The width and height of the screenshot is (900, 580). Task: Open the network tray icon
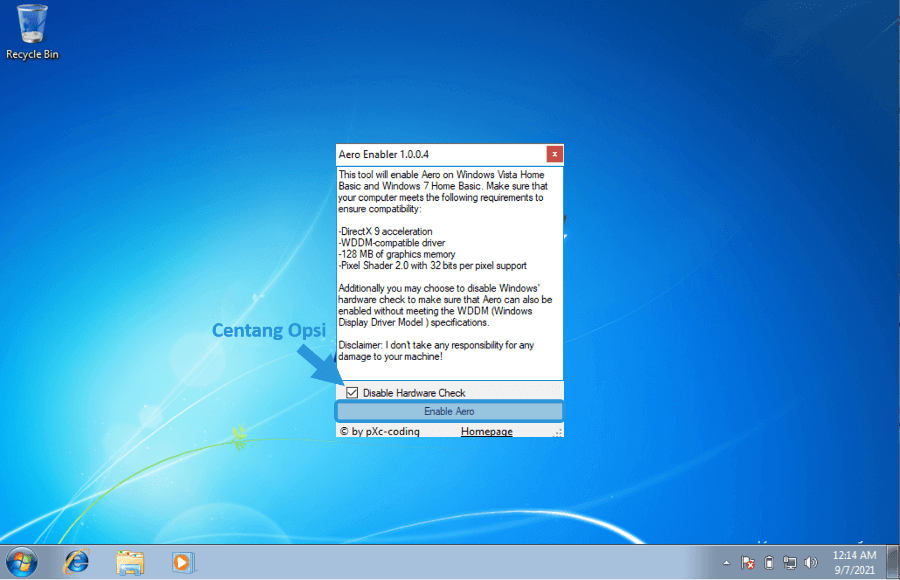(x=790, y=563)
